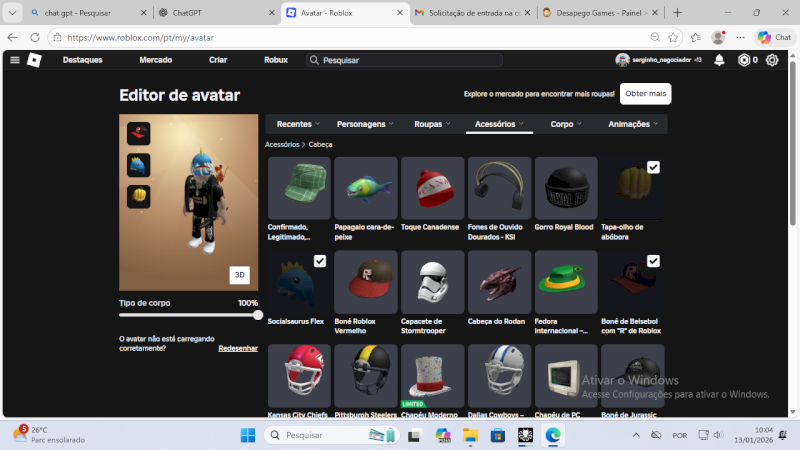Viewport: 800px width, 450px height.
Task: Click the Windows taskbar search box
Action: [x=332, y=435]
